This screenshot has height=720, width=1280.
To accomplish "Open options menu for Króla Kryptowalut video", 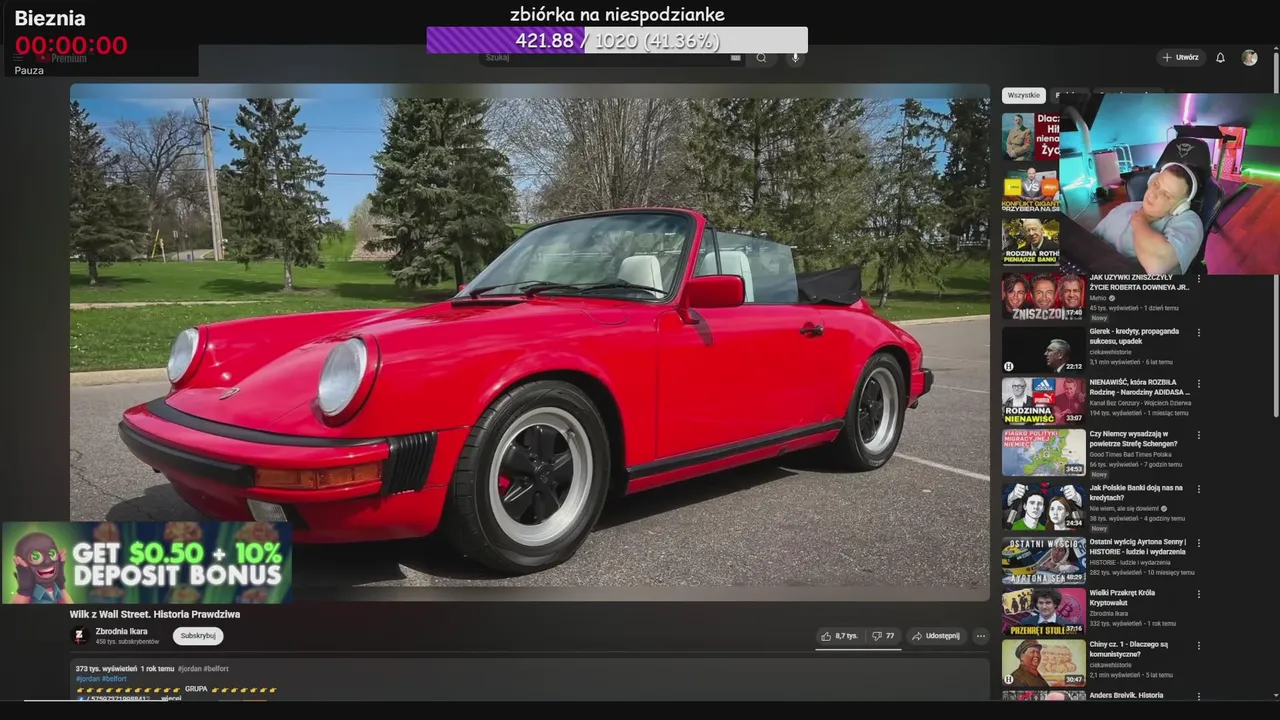I will point(1199,594).
